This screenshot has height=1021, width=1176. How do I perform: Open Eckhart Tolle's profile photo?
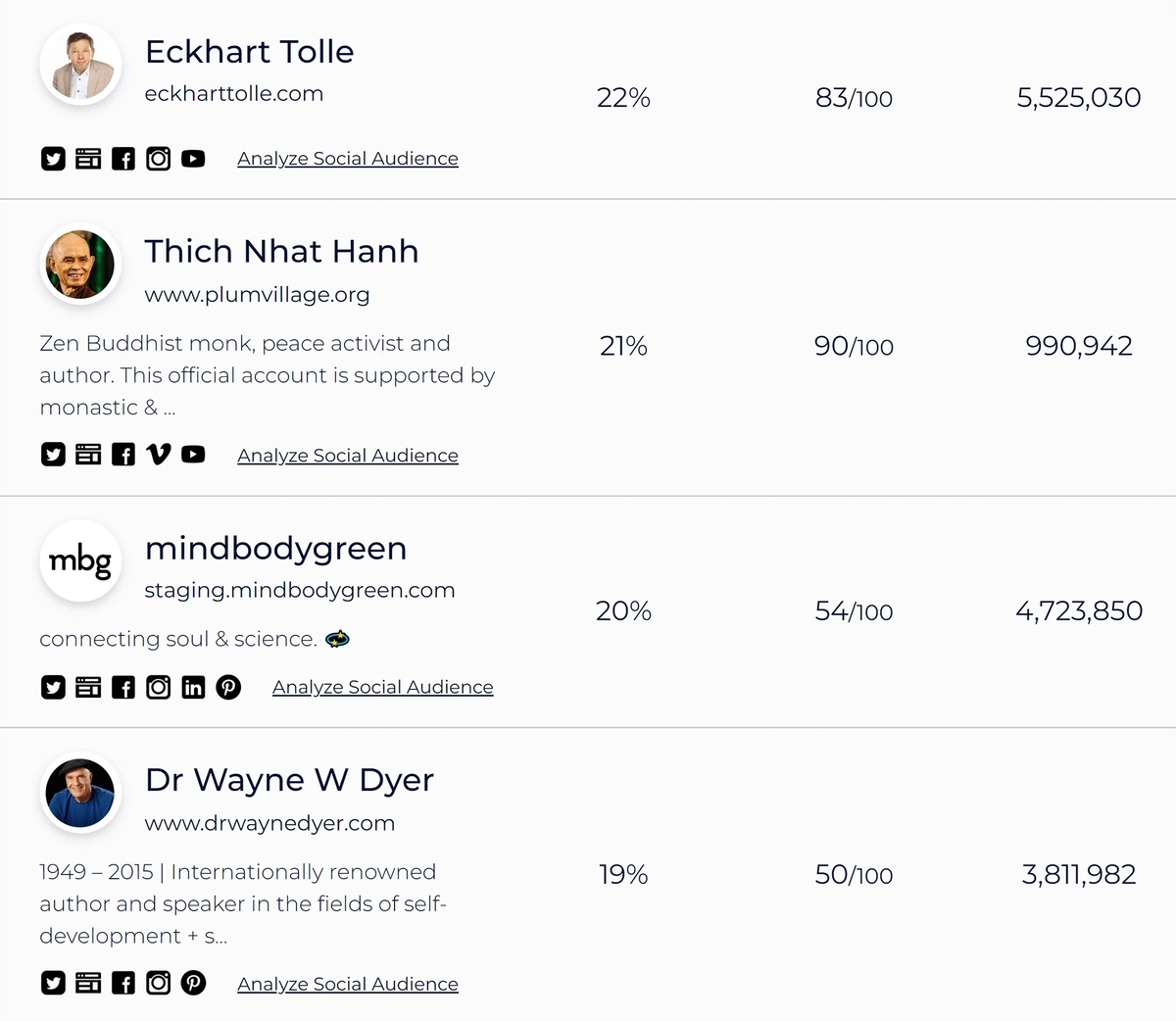pyautogui.click(x=80, y=65)
